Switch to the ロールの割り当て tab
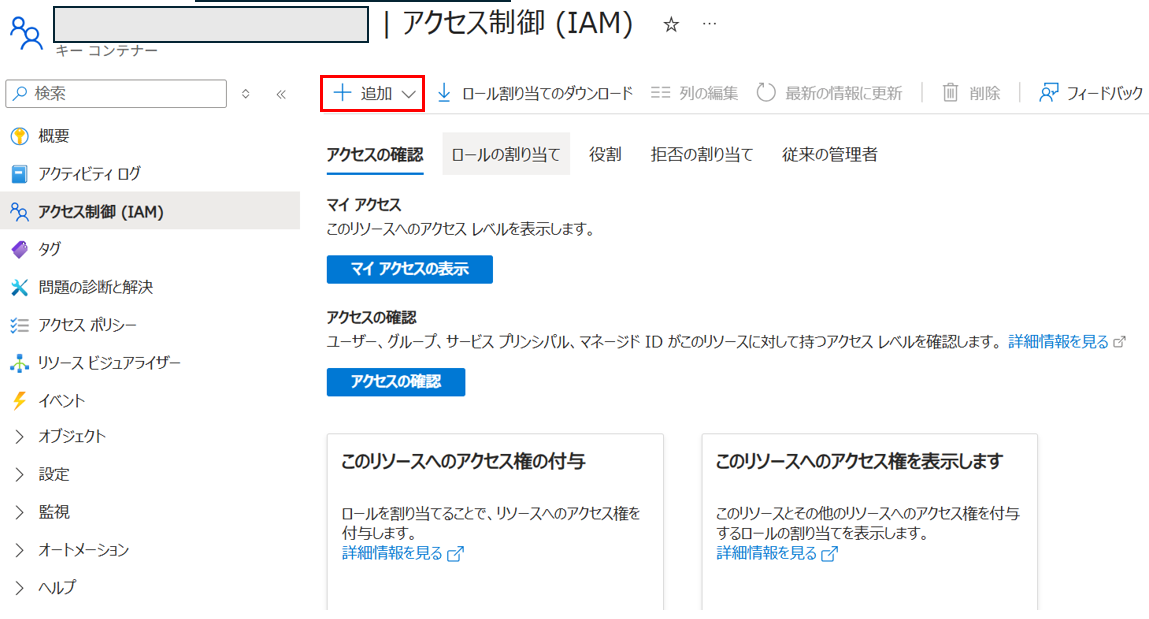Image resolution: width=1149 pixels, height=619 pixels. tap(506, 155)
